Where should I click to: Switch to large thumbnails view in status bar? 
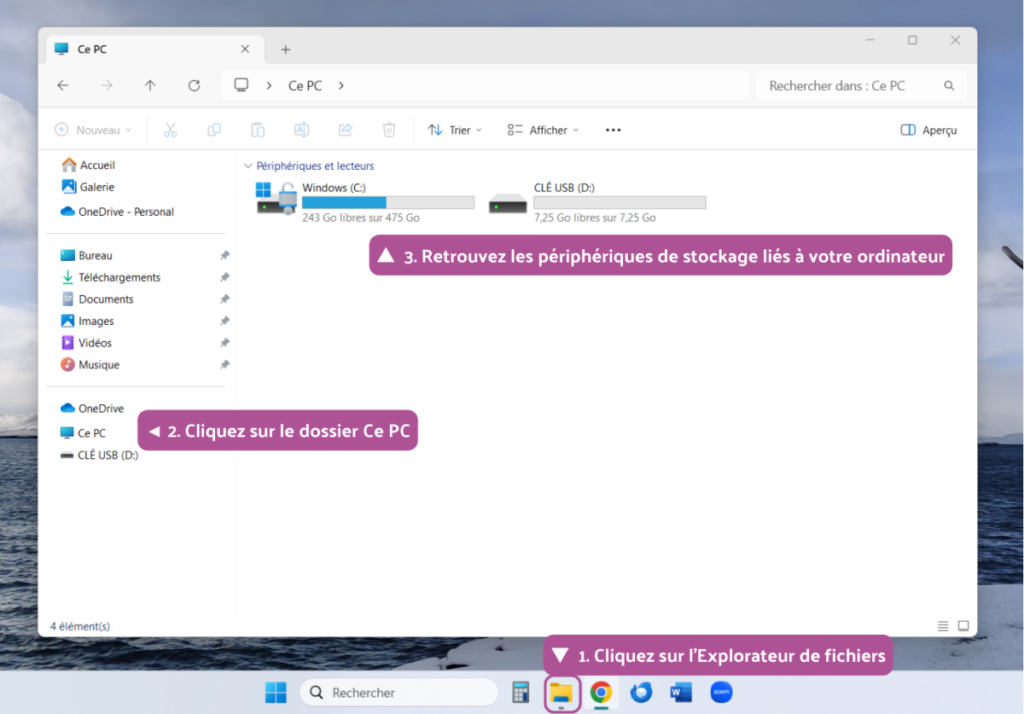[x=963, y=626]
